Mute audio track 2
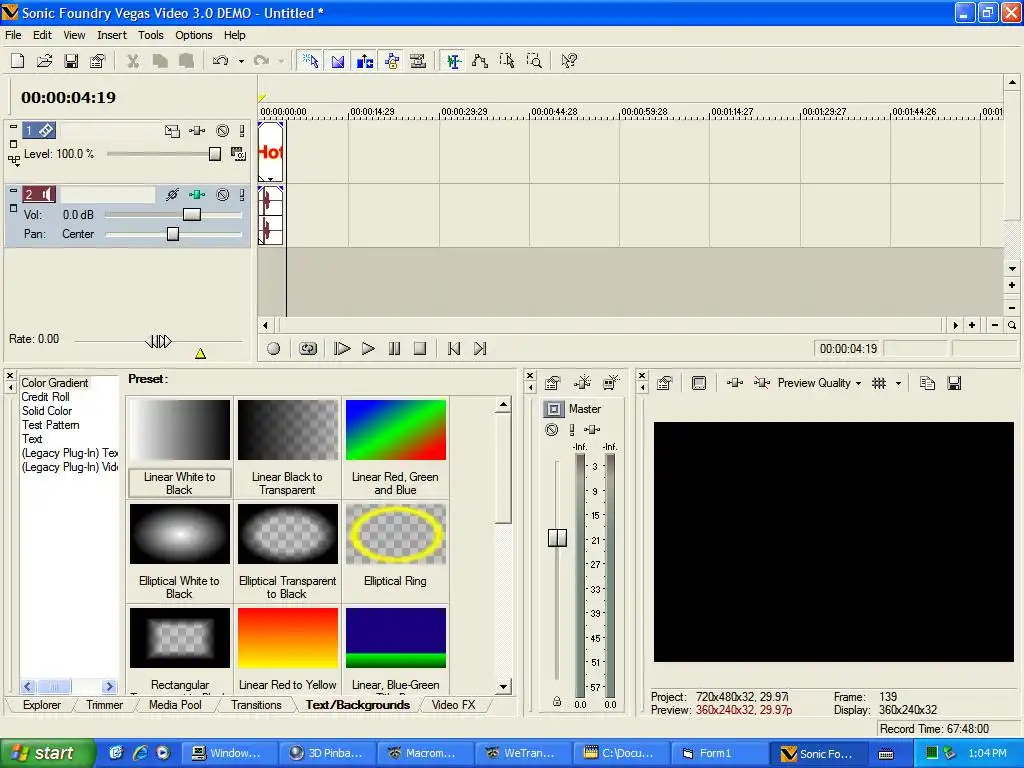 (x=223, y=195)
